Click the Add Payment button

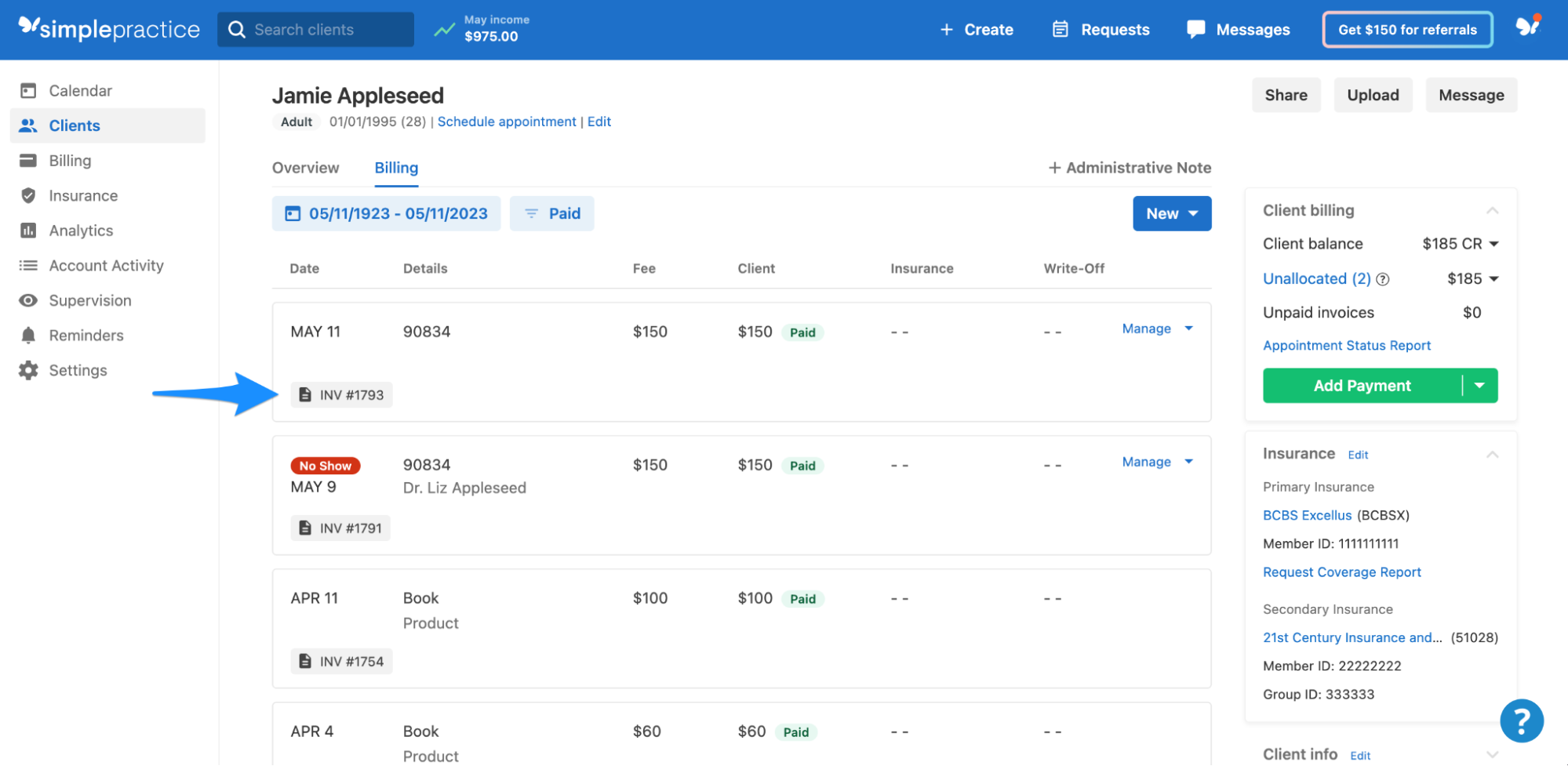click(x=1362, y=385)
